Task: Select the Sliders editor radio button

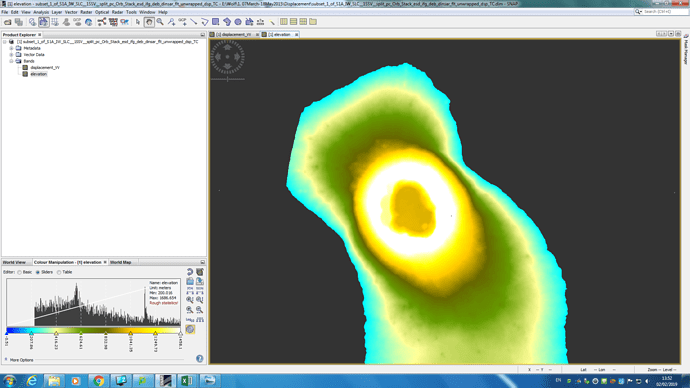Action: (38, 272)
